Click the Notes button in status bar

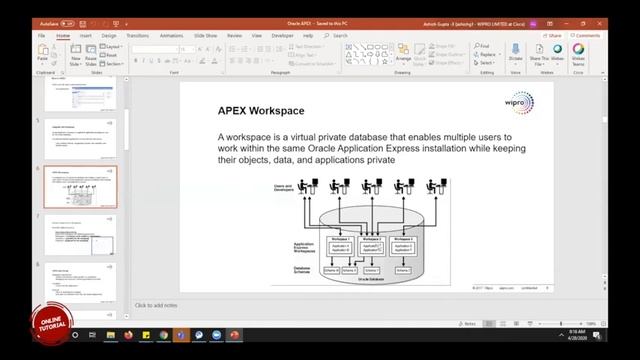pos(467,324)
